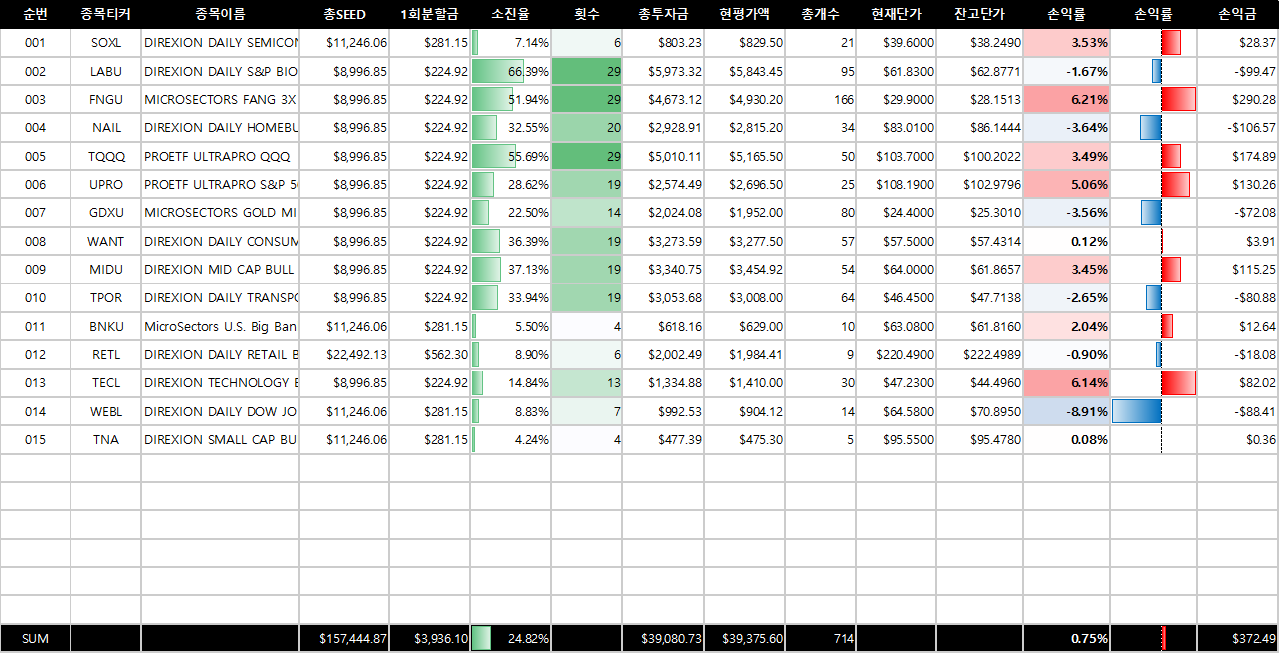Select the BNKU ticker cell
This screenshot has height=654, width=1280.
[x=105, y=326]
